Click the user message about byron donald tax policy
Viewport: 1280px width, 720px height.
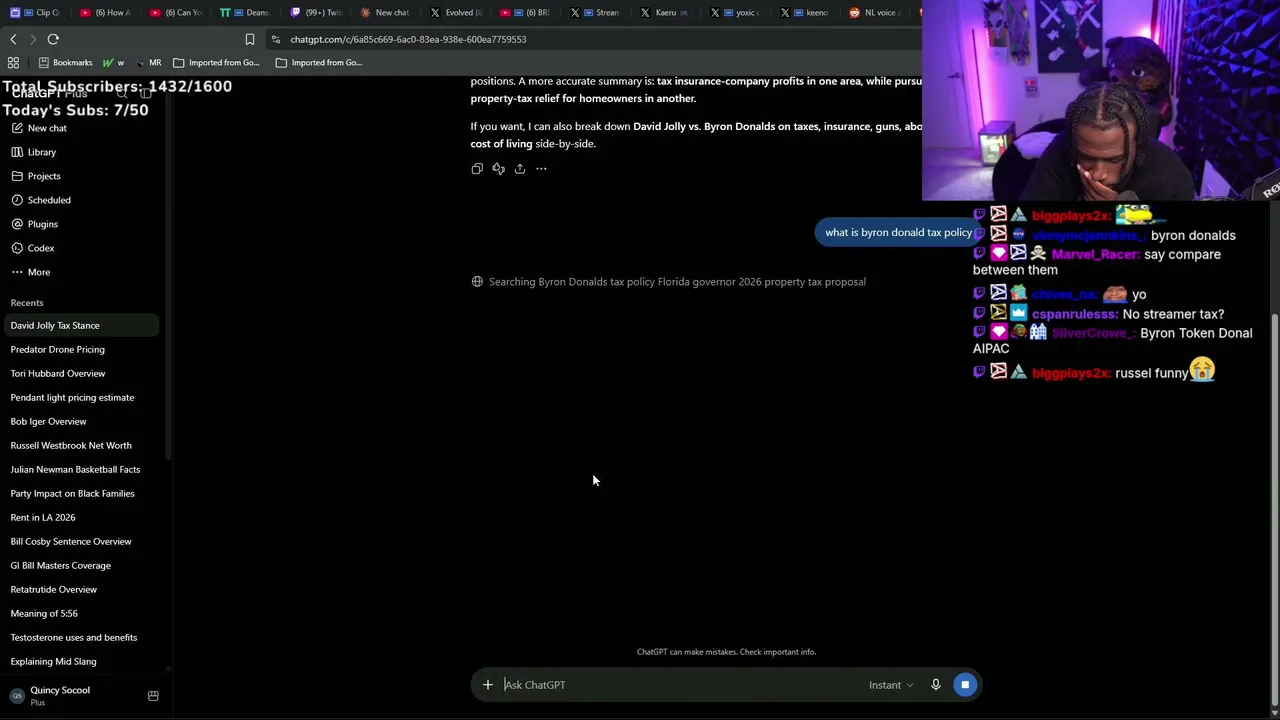click(898, 232)
